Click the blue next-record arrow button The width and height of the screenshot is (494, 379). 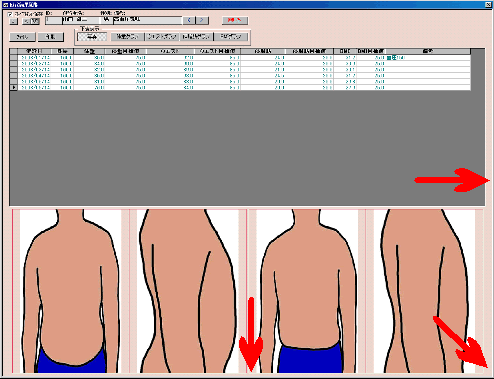click(x=202, y=20)
